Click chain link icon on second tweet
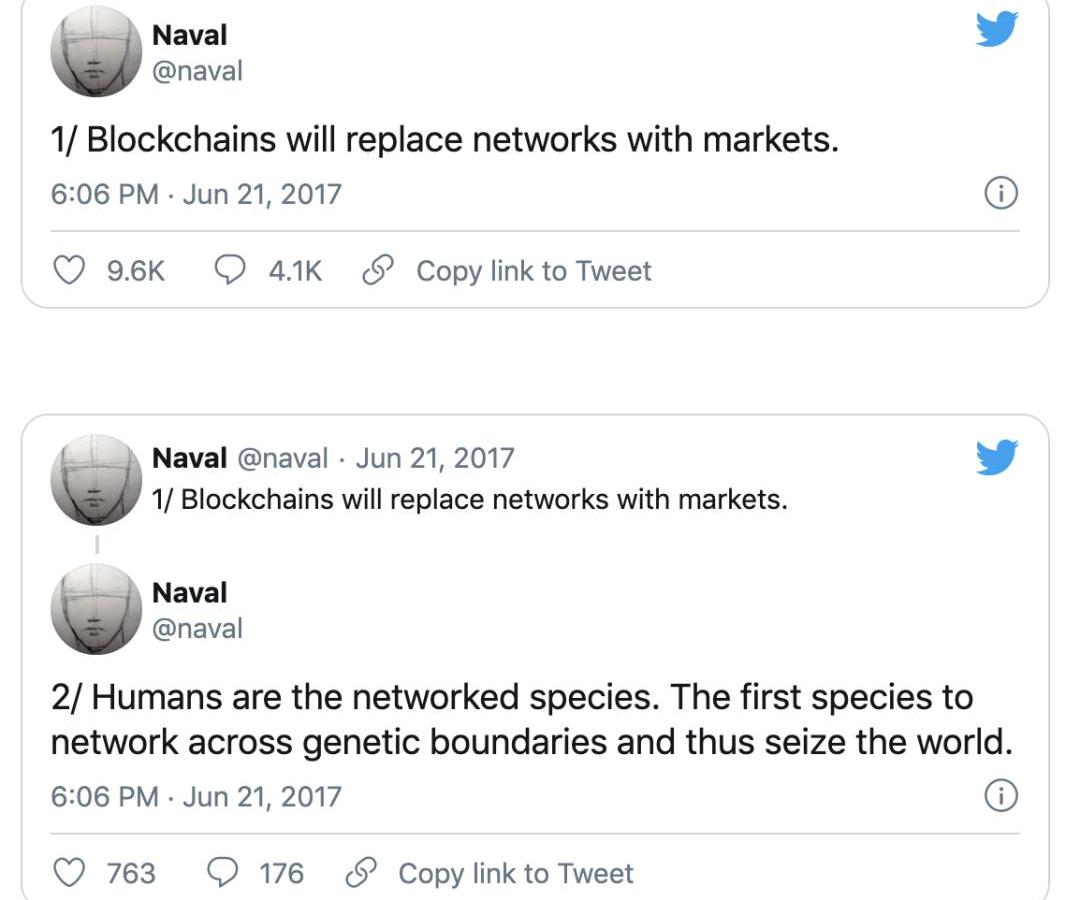Viewport: 1080px width, 900px height. (360, 873)
